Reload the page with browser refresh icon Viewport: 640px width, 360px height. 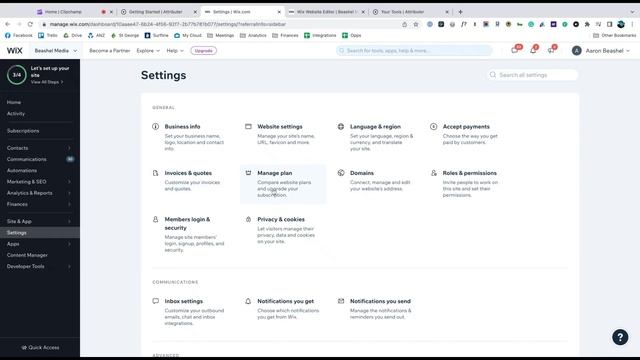(30, 24)
